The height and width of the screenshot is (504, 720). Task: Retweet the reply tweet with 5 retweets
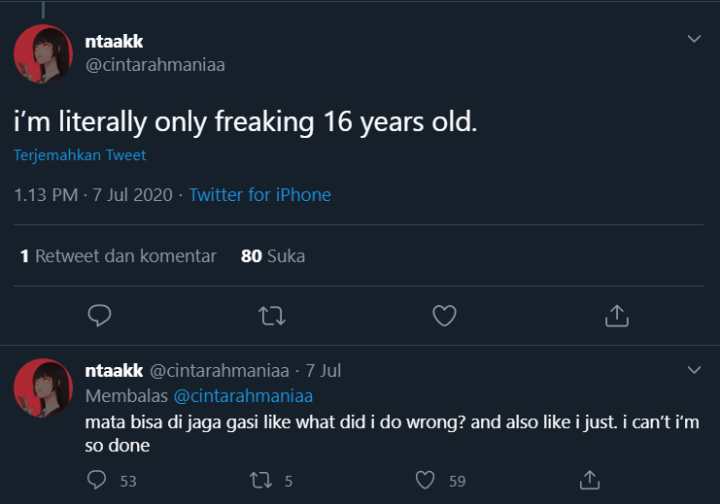coord(262,480)
